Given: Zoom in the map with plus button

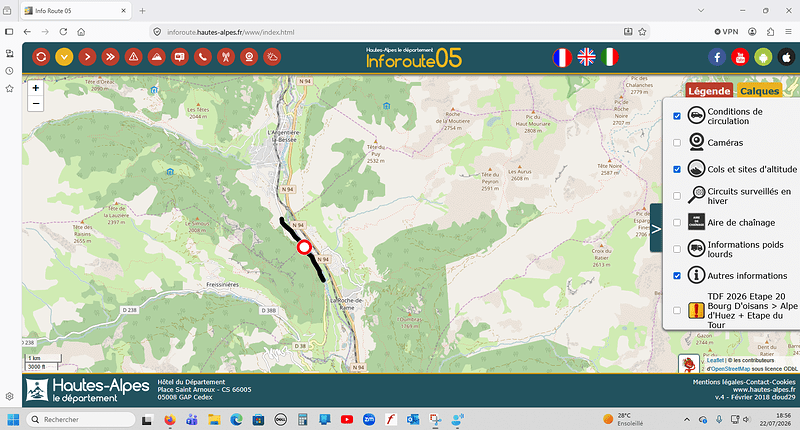Looking at the screenshot, I should (36, 88).
